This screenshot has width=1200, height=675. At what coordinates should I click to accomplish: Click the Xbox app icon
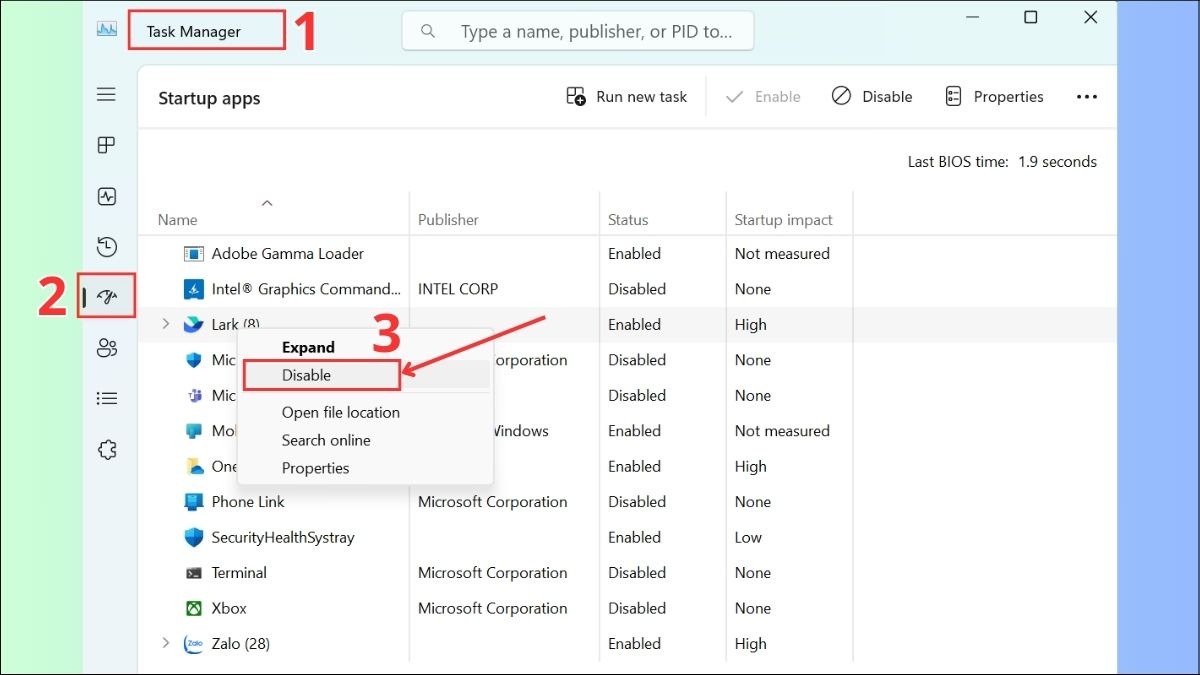194,608
